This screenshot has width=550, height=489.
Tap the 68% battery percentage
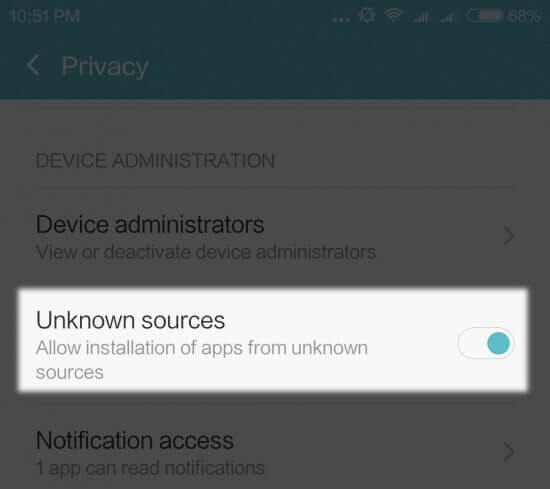pos(524,16)
